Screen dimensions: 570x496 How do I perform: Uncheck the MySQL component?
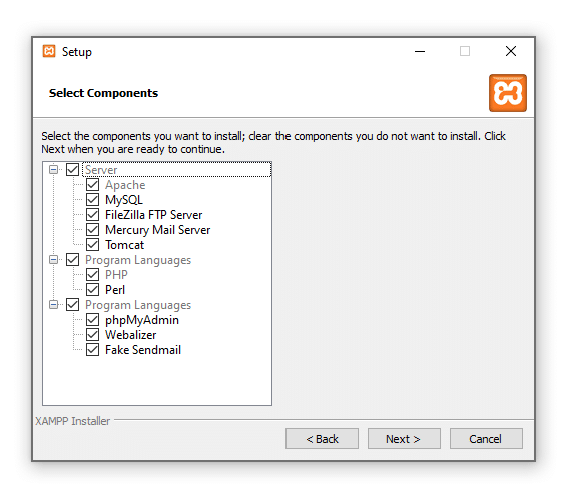(x=92, y=200)
